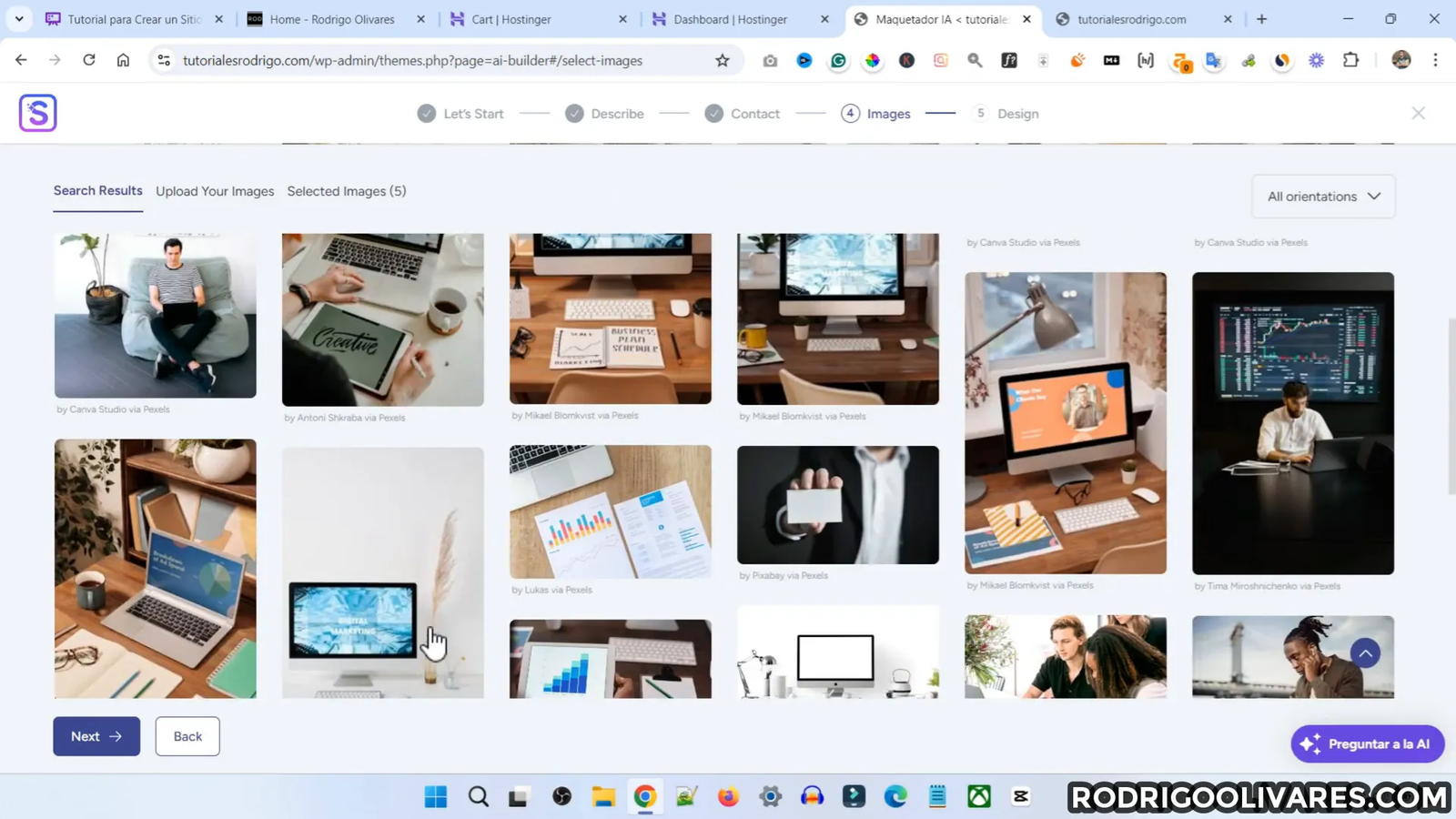Click the scroll-to-top arrow button
The width and height of the screenshot is (1456, 819).
[1365, 653]
